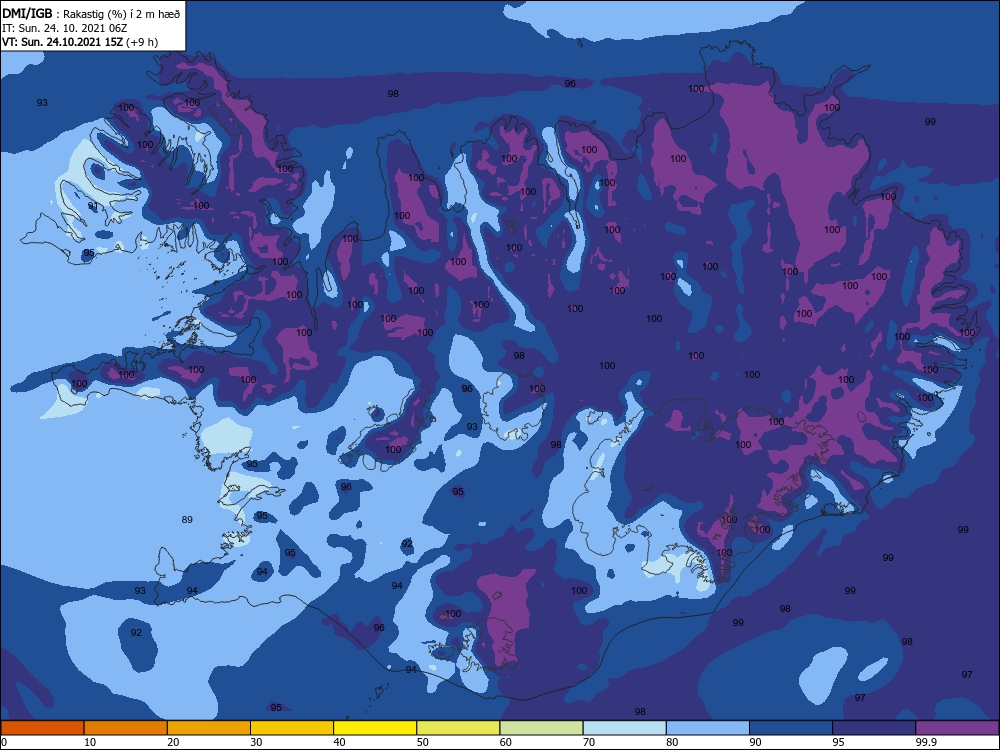Click the legend tick label '10'
1000x750 pixels.
tap(90, 742)
